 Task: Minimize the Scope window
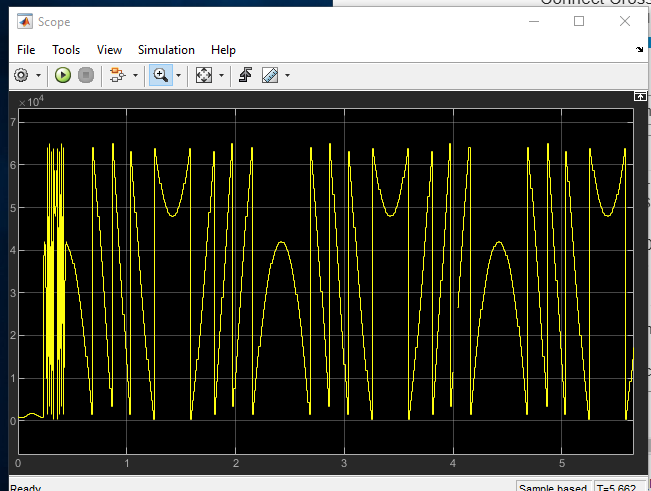point(534,21)
